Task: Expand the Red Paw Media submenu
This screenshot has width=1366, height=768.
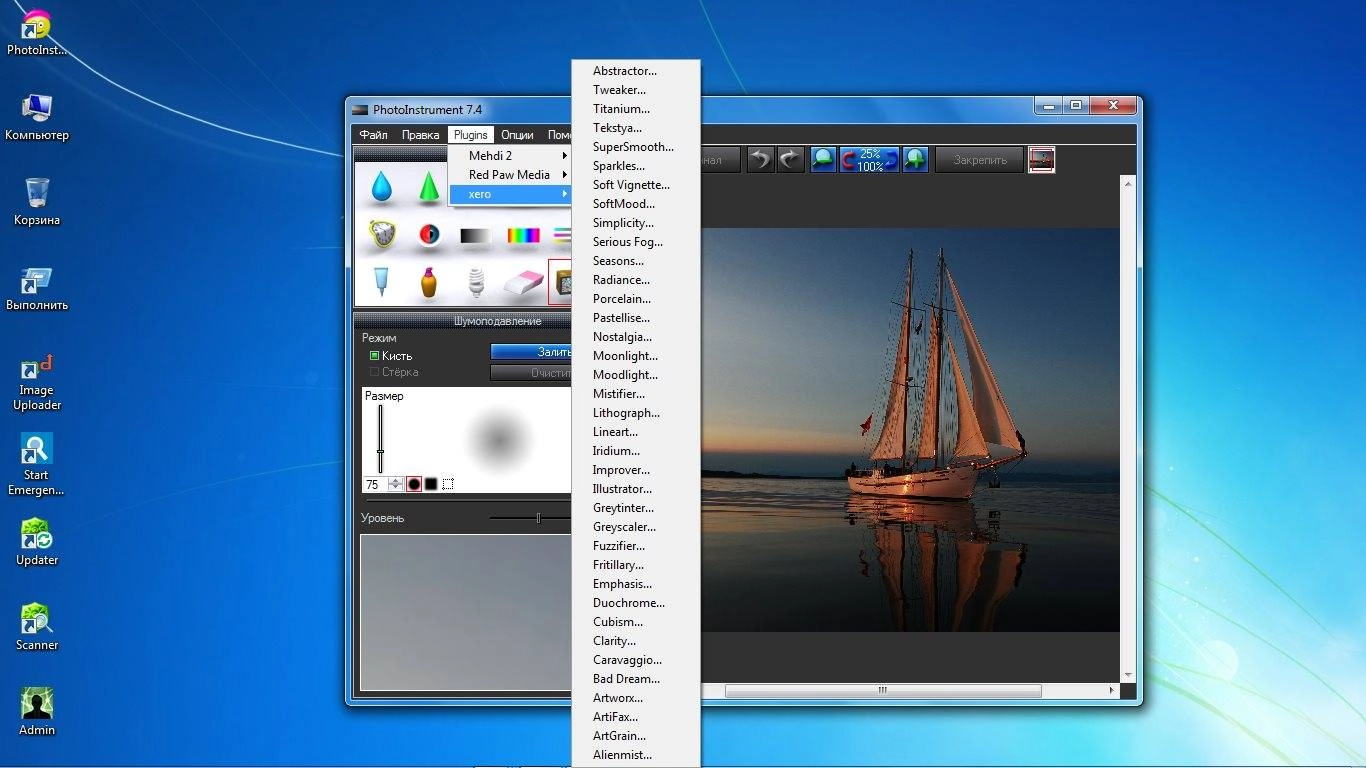Action: point(510,175)
